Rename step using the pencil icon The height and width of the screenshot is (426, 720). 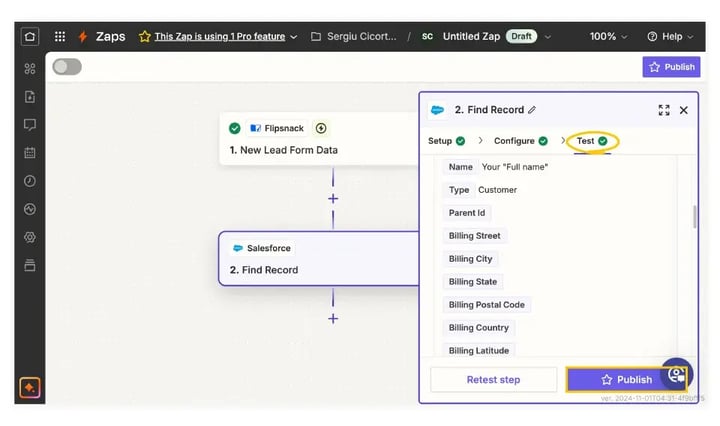[x=532, y=110]
